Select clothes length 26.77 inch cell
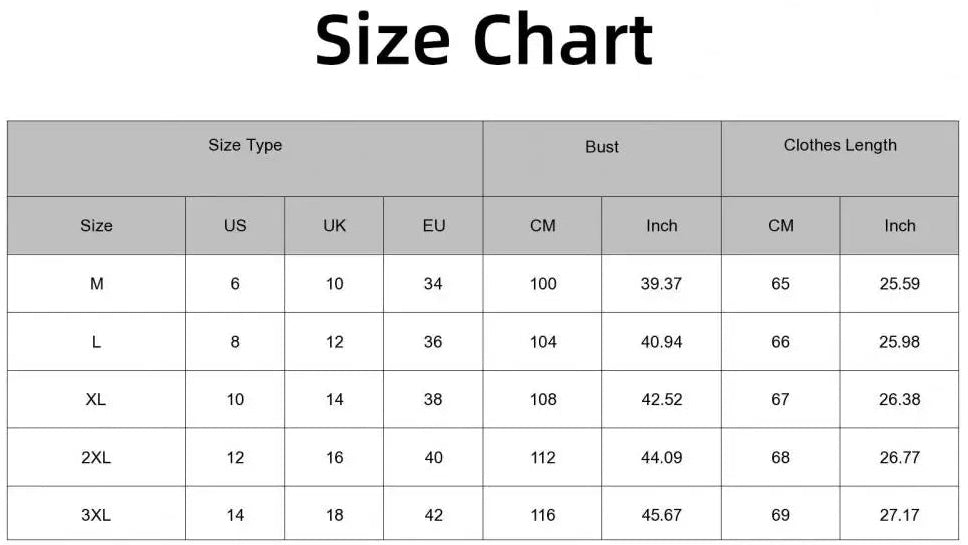 (x=899, y=458)
